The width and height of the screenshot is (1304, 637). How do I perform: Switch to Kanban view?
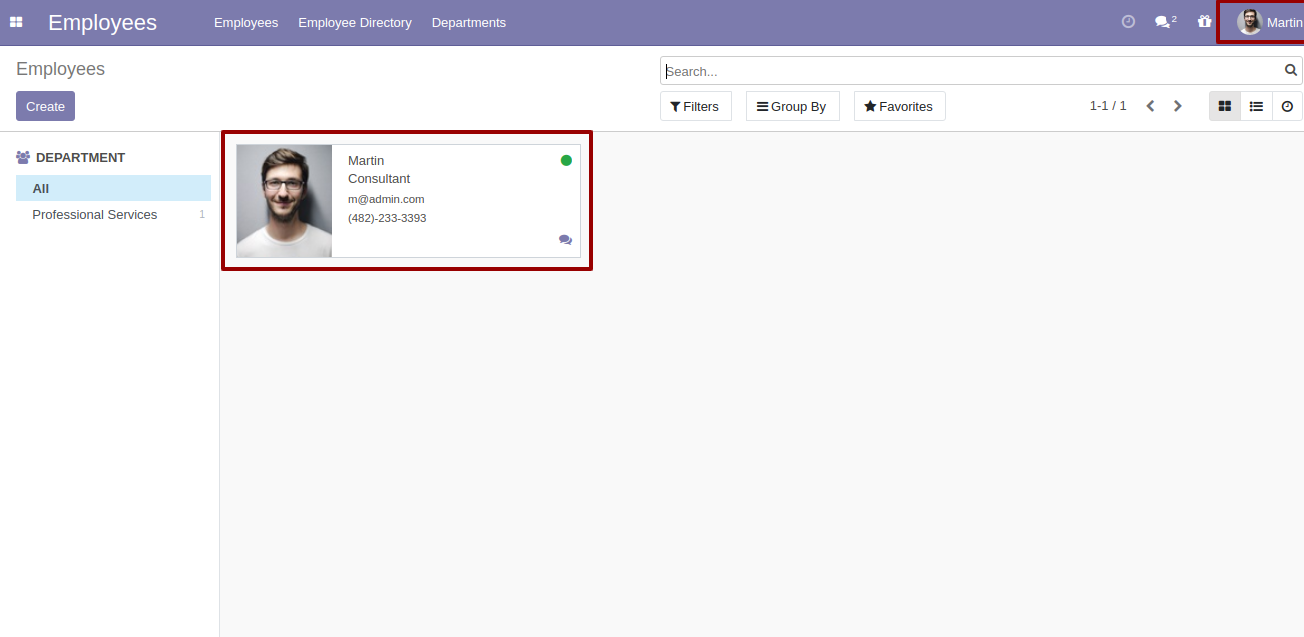(x=1224, y=106)
